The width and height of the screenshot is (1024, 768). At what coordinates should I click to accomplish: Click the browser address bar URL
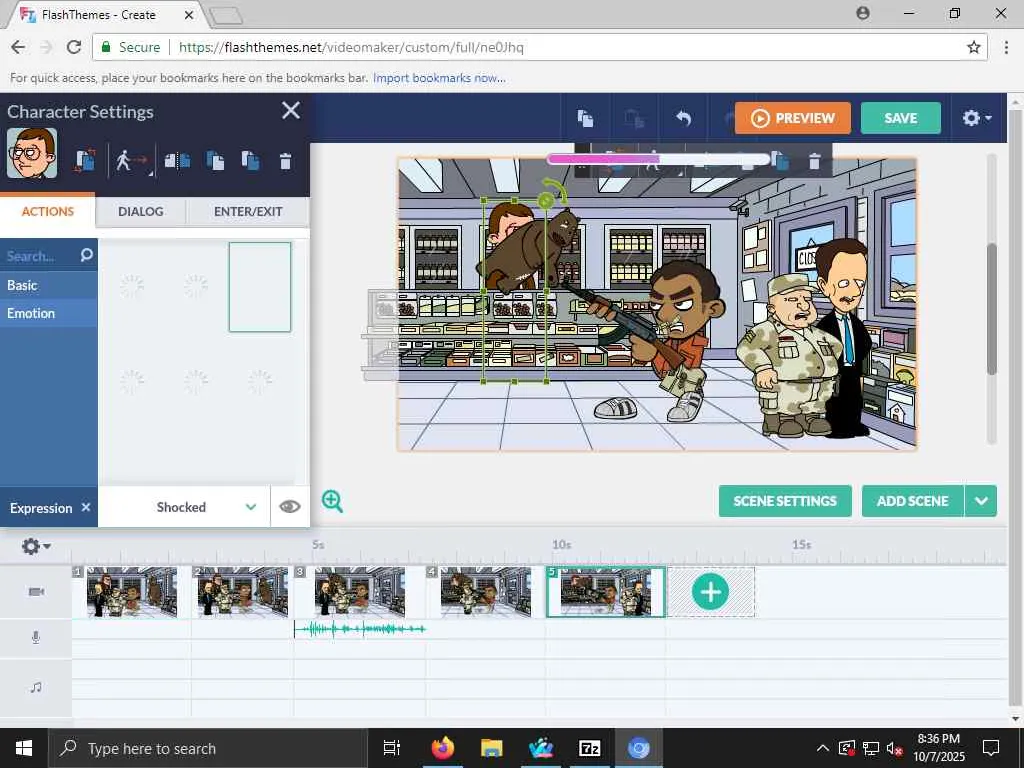tap(351, 47)
